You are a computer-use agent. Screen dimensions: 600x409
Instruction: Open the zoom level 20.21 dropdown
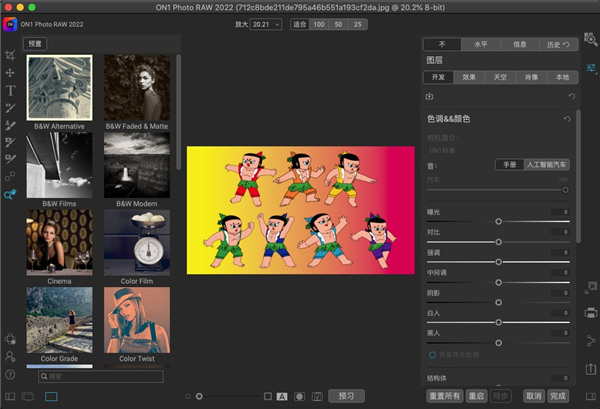266,24
